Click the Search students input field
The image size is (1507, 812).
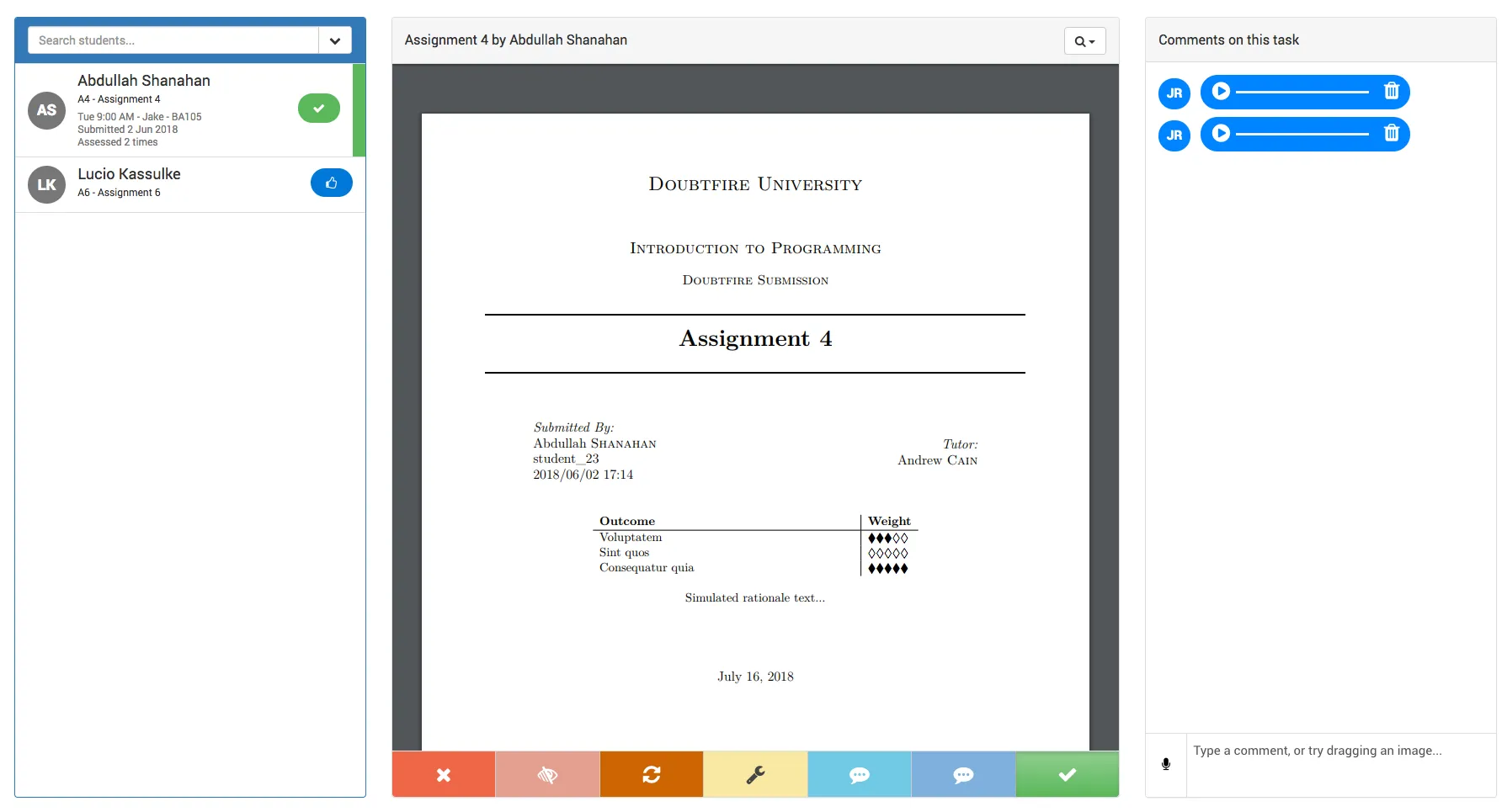tap(173, 40)
